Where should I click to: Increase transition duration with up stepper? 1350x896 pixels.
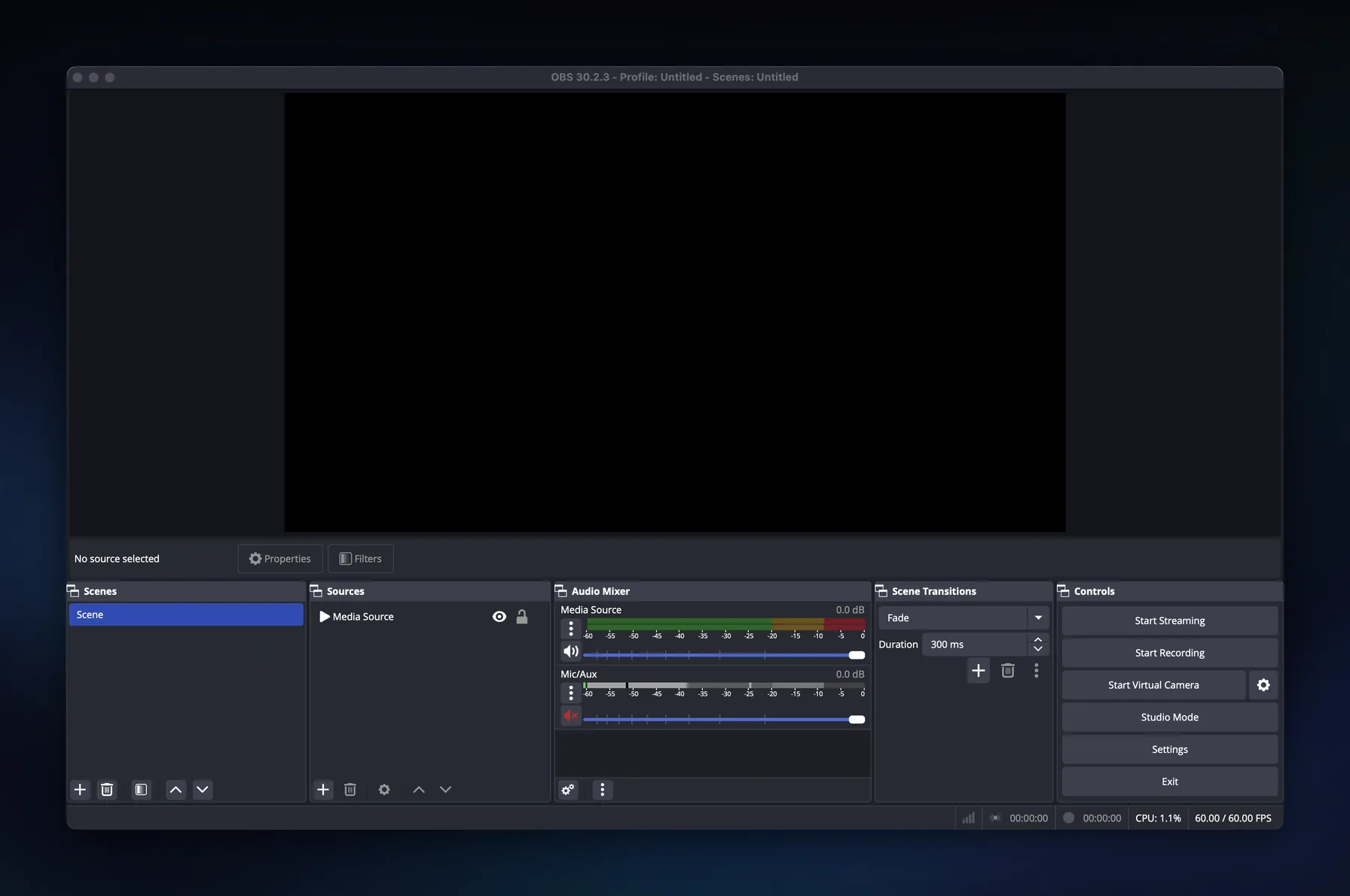click(x=1038, y=639)
